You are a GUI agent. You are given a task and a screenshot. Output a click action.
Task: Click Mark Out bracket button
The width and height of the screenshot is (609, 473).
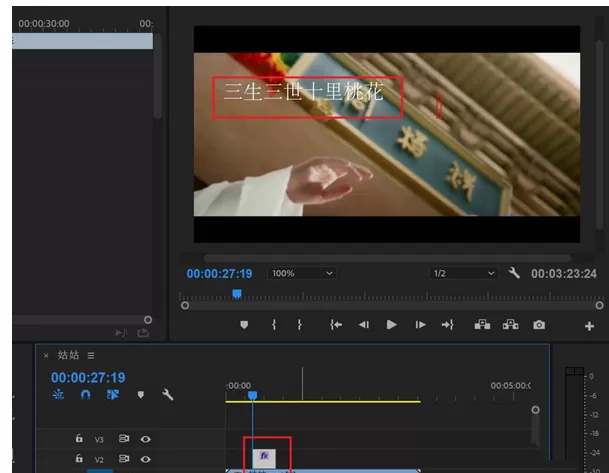point(299,325)
